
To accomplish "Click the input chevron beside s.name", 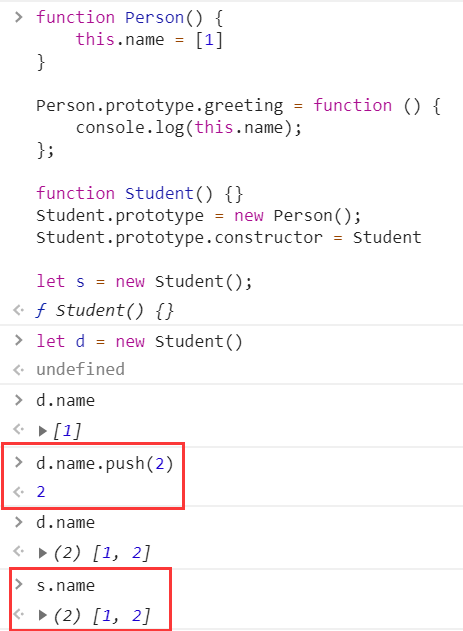I will tap(19, 584).
